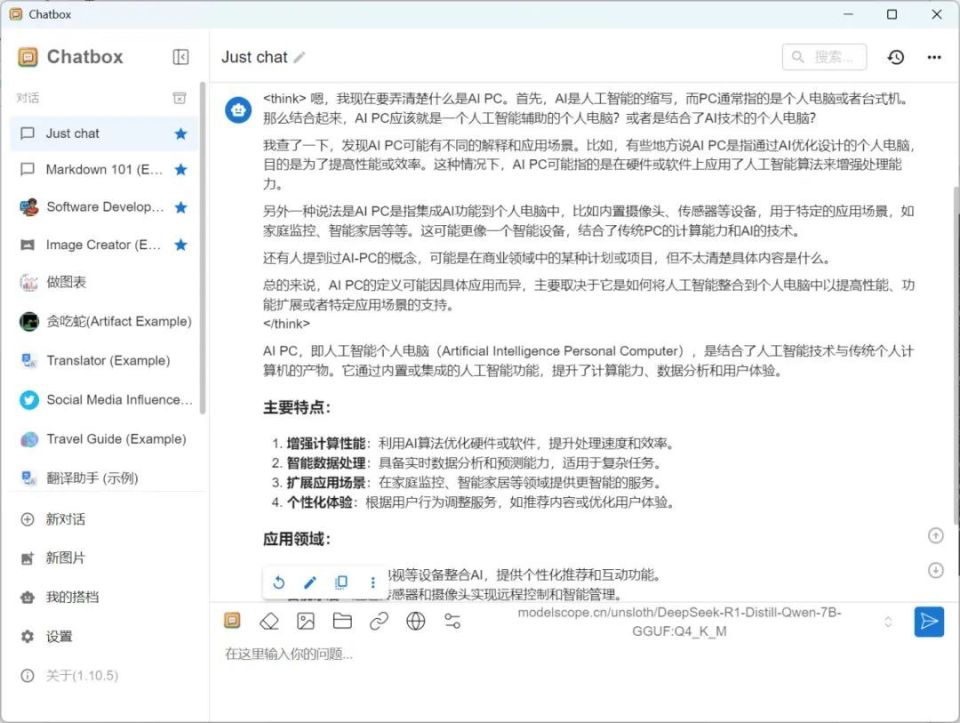Edit the message with the blue pencil icon
This screenshot has height=723, width=960.
[x=310, y=582]
